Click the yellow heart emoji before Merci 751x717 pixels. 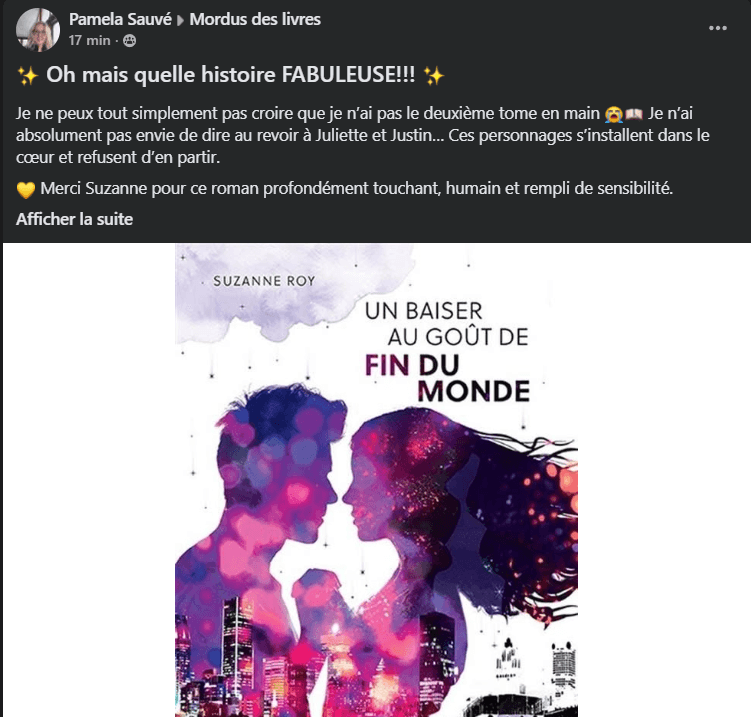[26, 190]
